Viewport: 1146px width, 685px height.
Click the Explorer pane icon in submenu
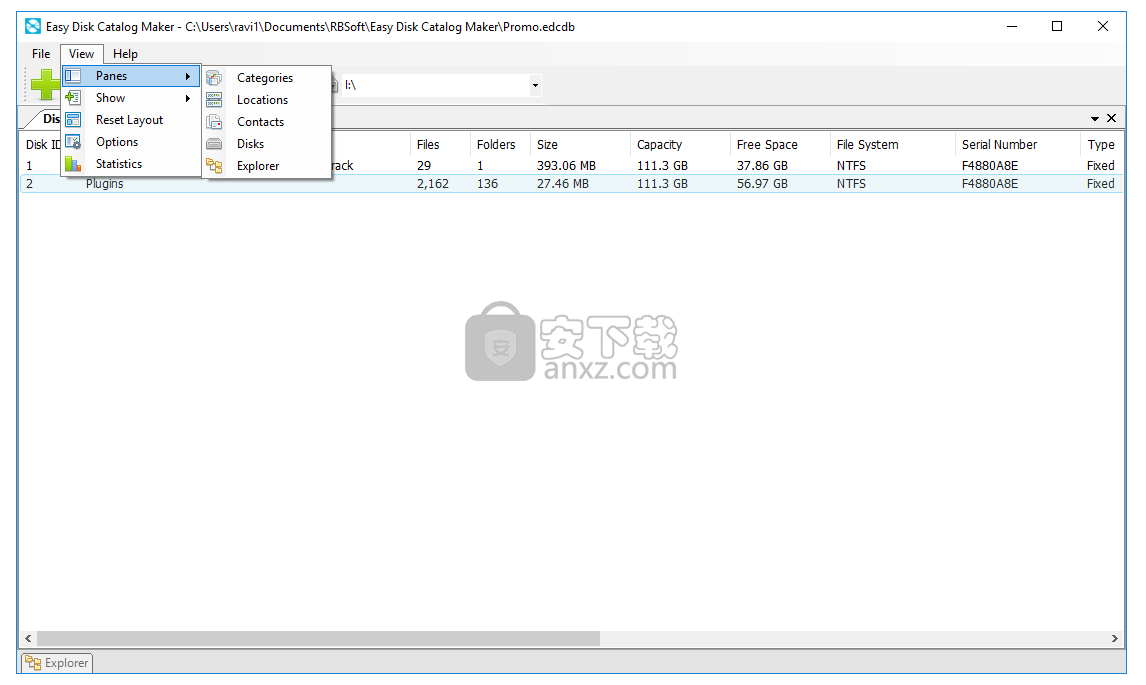214,166
